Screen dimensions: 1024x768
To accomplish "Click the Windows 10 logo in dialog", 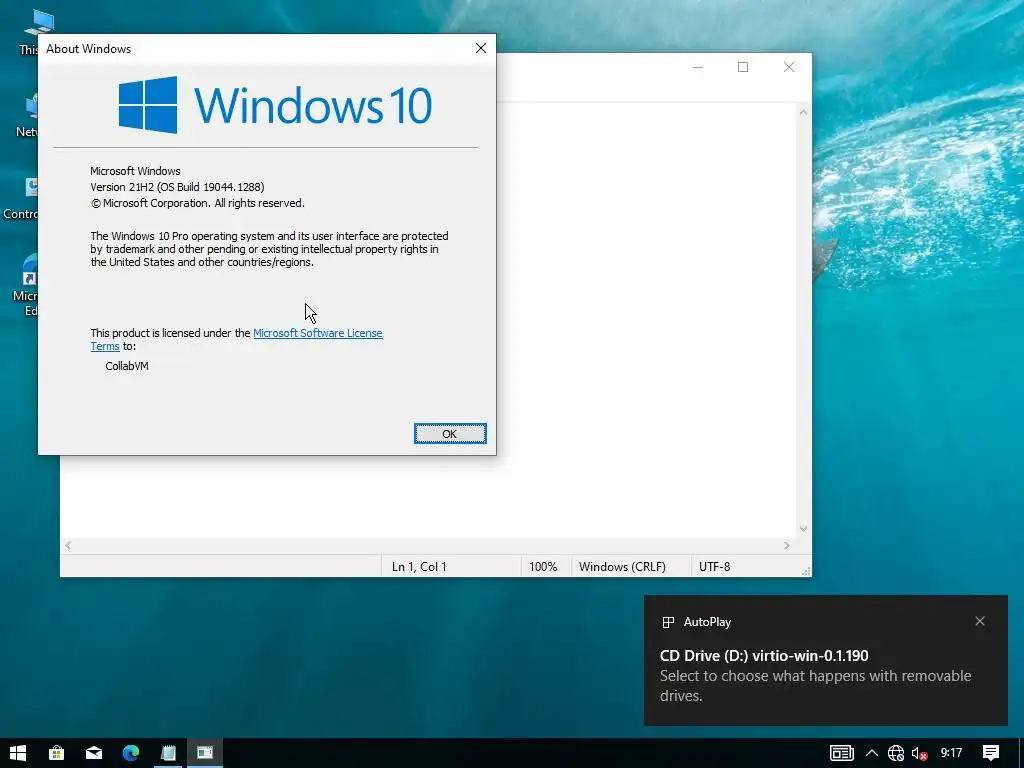I will (x=275, y=104).
